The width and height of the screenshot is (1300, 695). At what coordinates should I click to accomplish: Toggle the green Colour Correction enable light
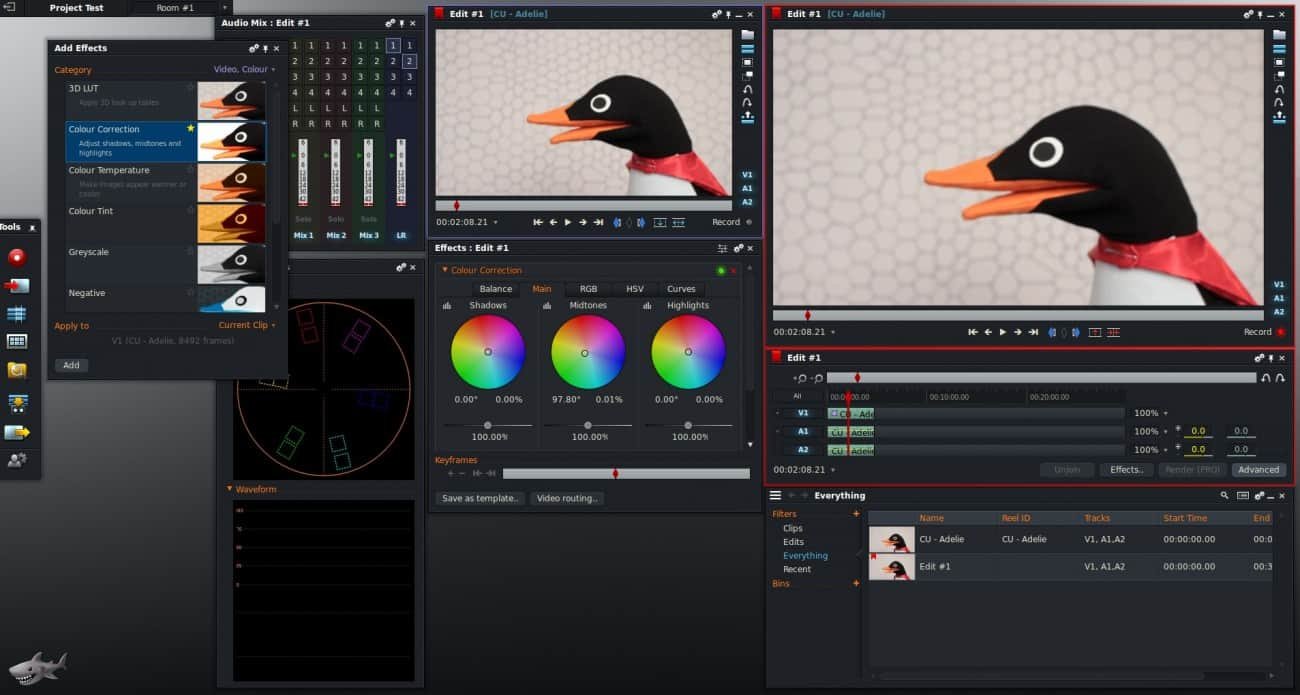coord(720,271)
